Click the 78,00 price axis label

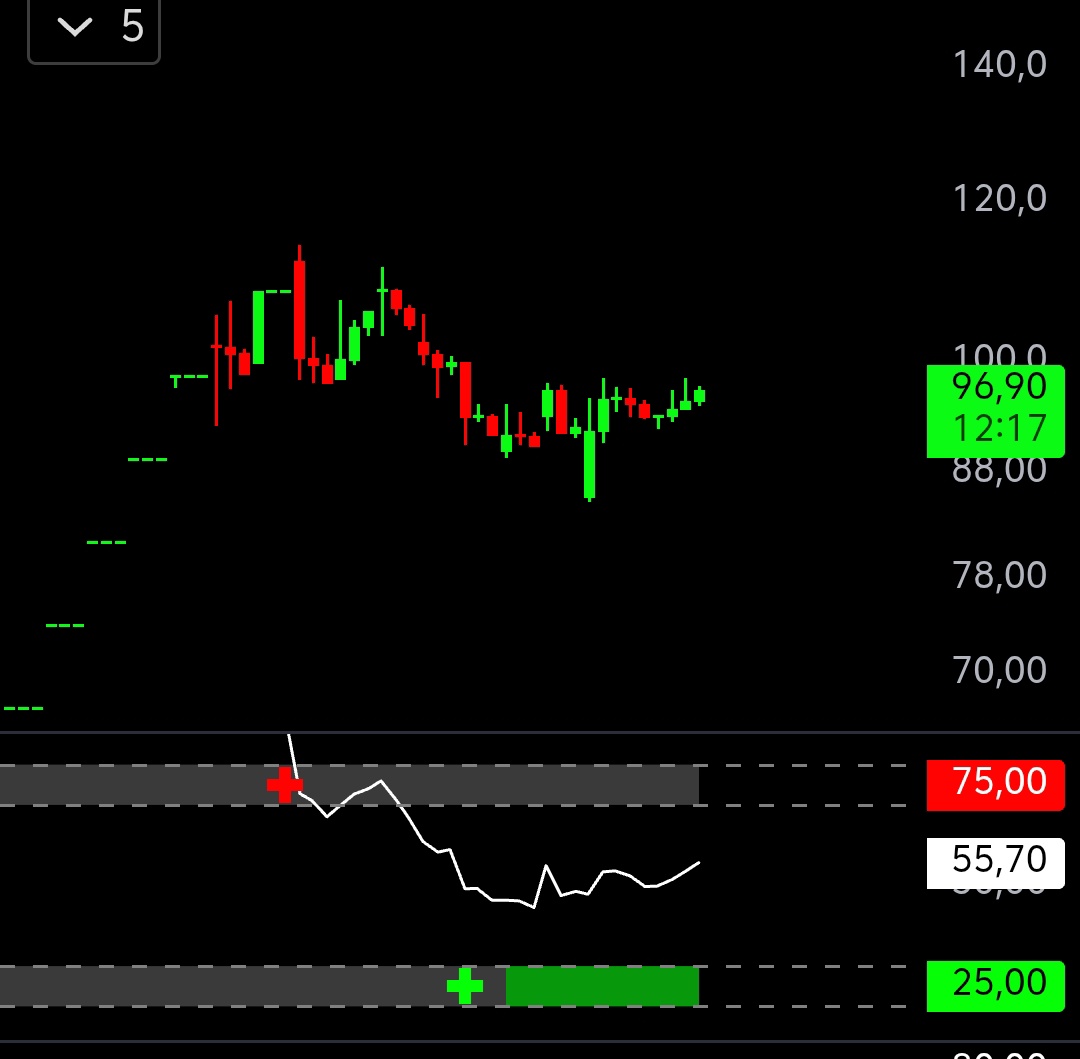pos(999,575)
